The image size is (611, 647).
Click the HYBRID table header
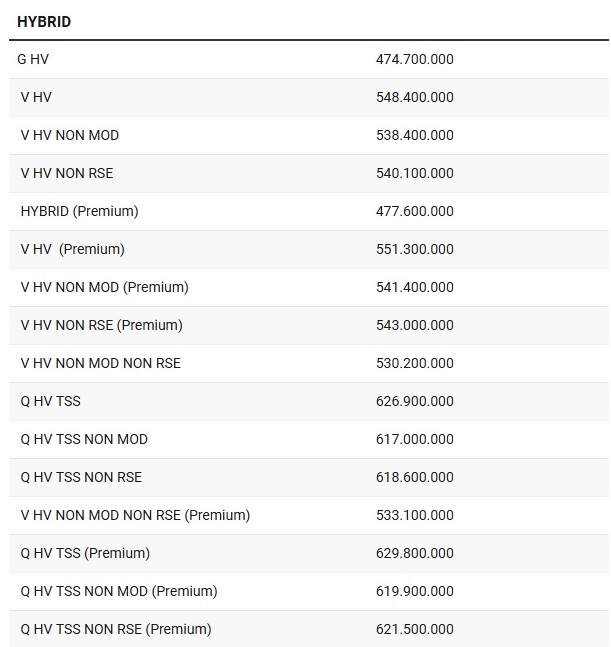[x=44, y=21]
